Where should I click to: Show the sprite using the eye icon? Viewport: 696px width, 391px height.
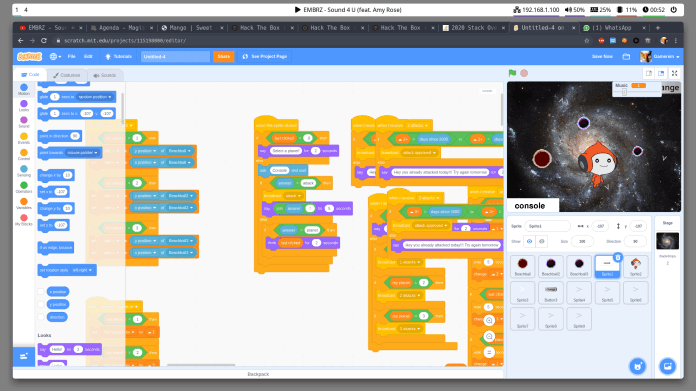point(529,241)
